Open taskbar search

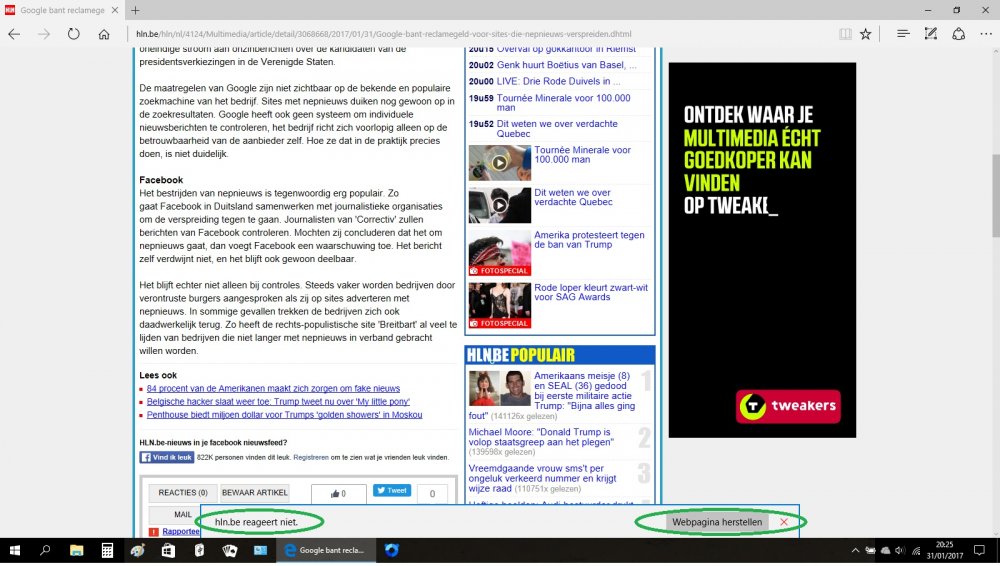coord(45,551)
